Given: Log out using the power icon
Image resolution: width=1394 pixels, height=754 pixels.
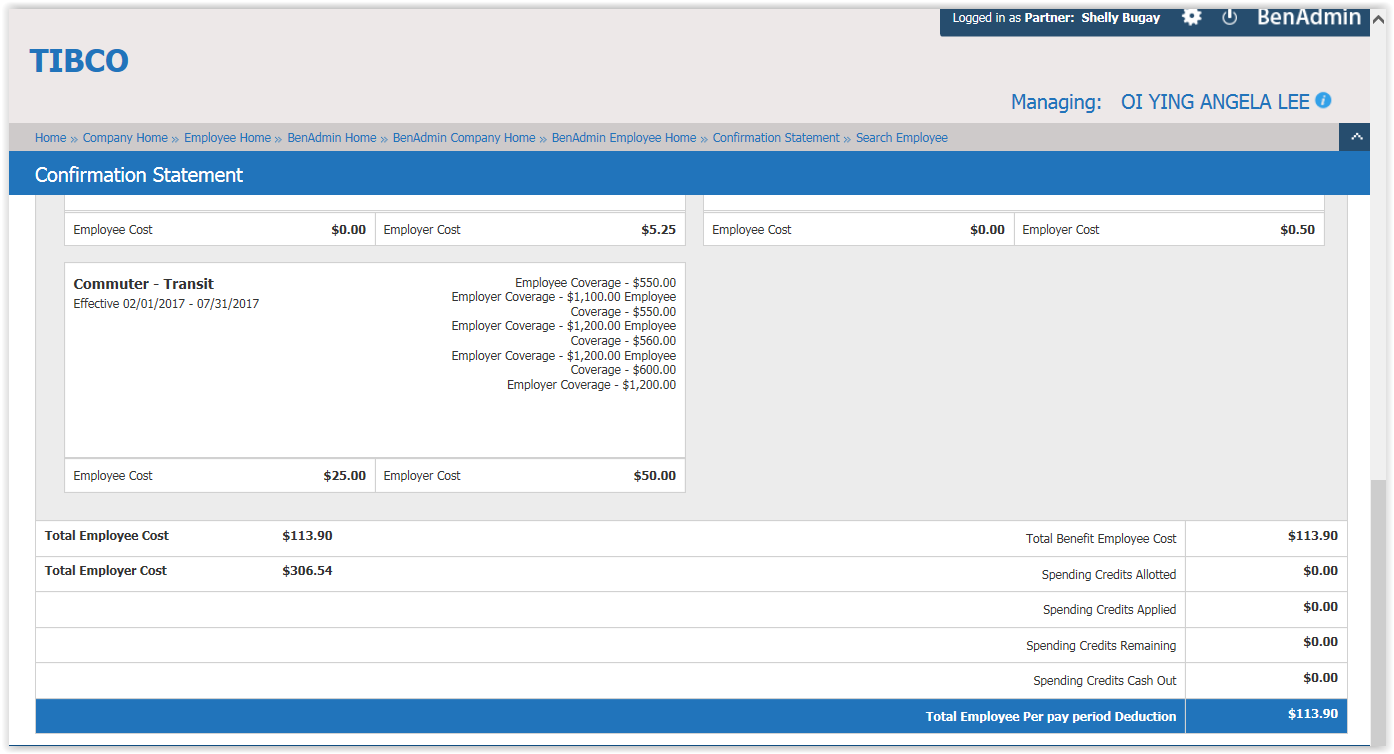Looking at the screenshot, I should point(1229,17).
